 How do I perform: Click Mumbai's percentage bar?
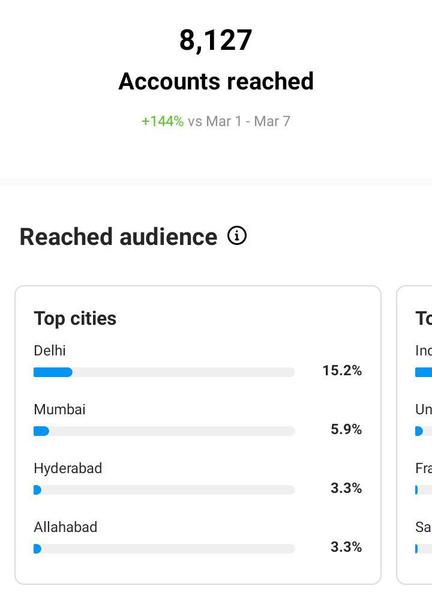(164, 431)
